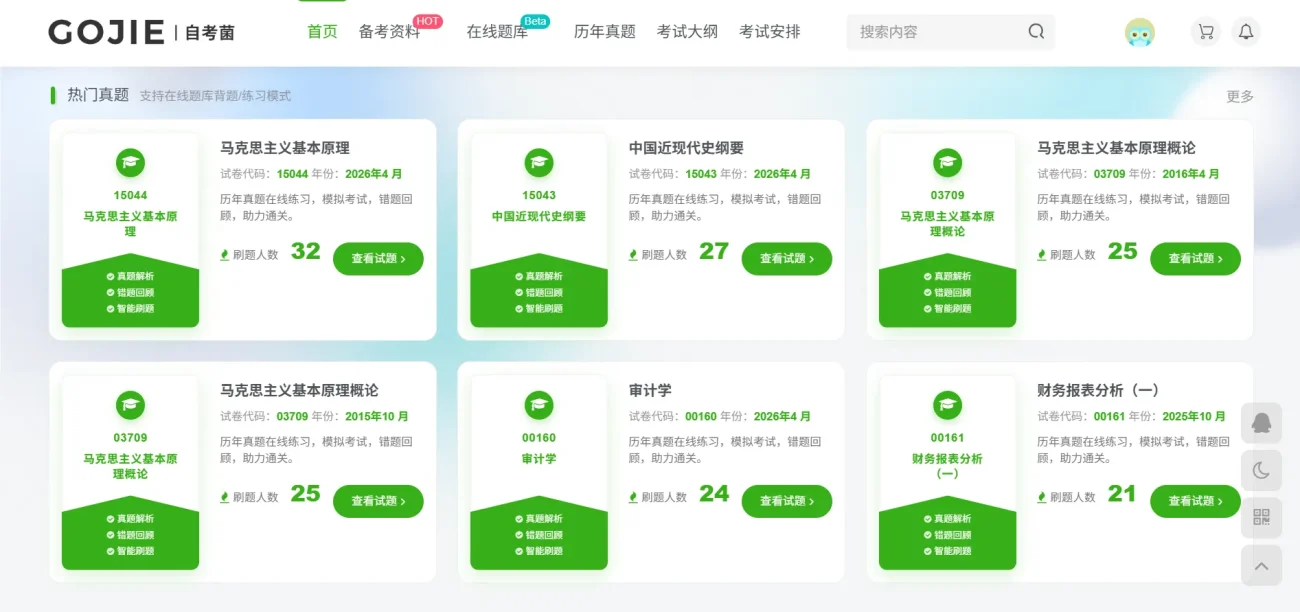Click 查看试题 for 马克思主义基本原理概论 2015年10月
Image resolution: width=1300 pixels, height=612 pixels.
coord(378,501)
